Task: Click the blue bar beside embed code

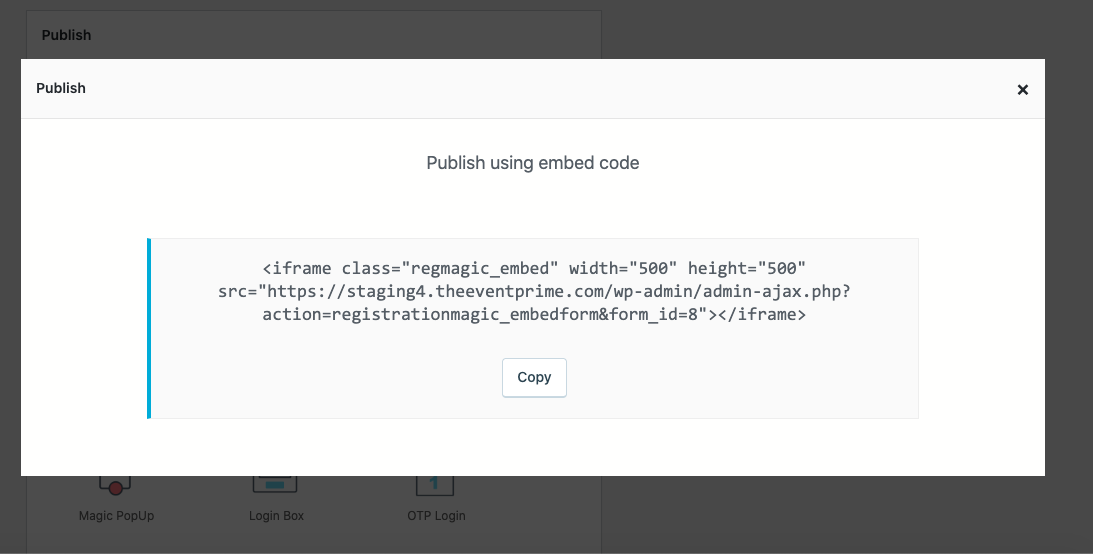Action: (x=149, y=328)
